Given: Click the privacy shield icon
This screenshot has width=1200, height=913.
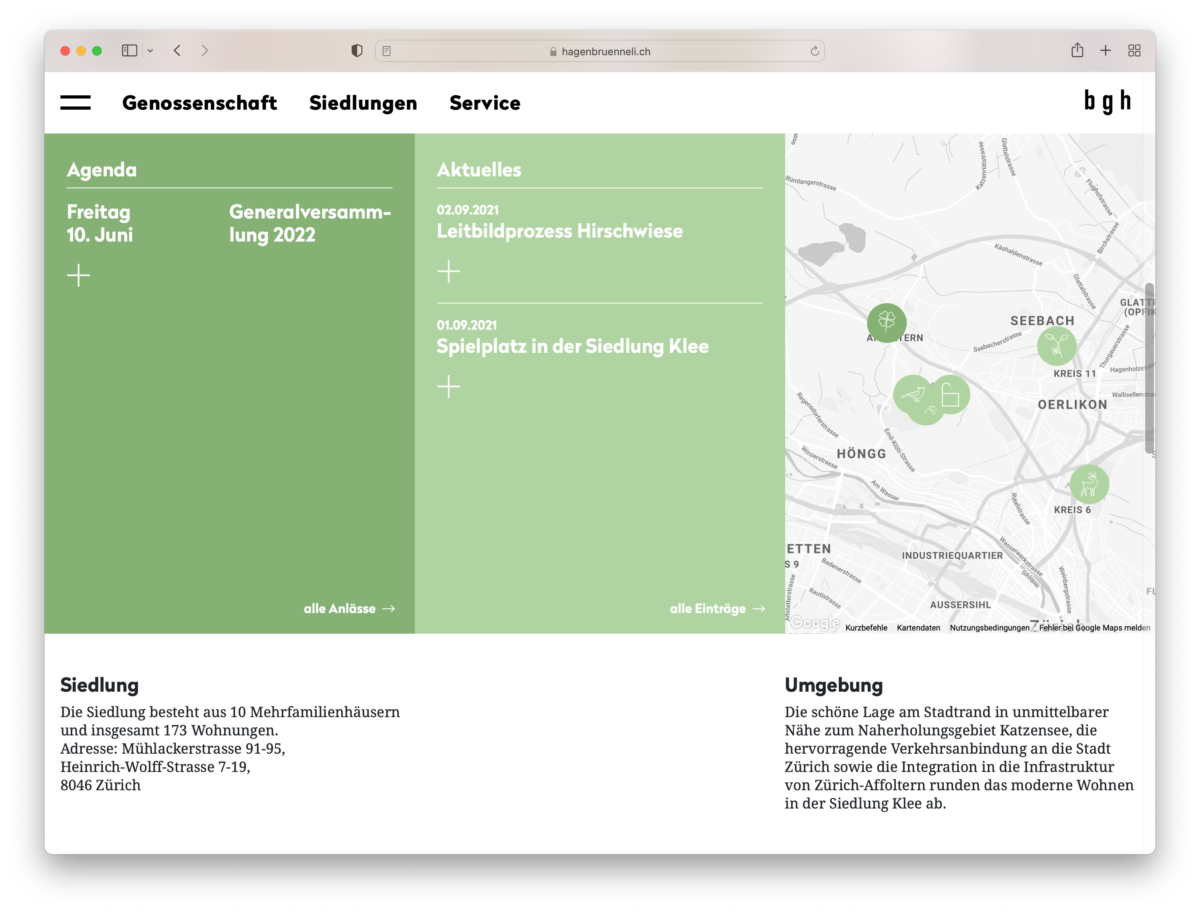Looking at the screenshot, I should (357, 50).
